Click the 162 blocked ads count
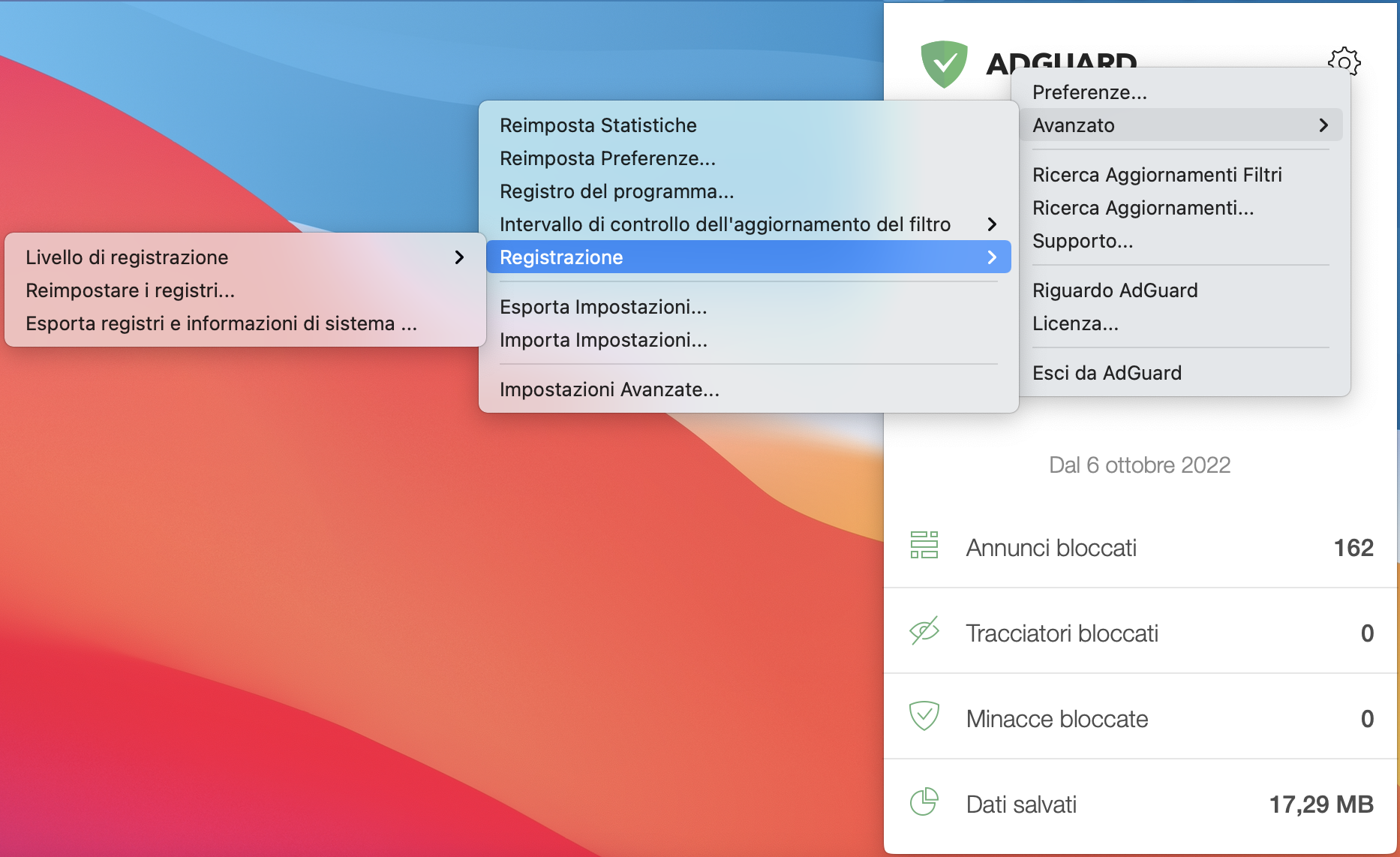1400x857 pixels. point(1353,548)
